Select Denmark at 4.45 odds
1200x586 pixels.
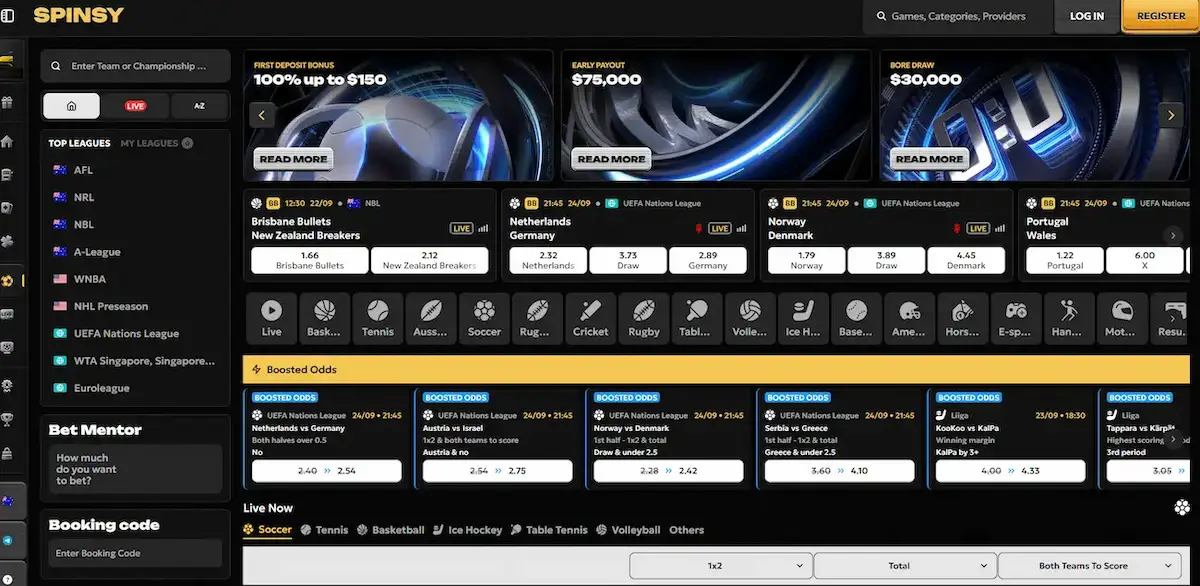[x=965, y=260]
